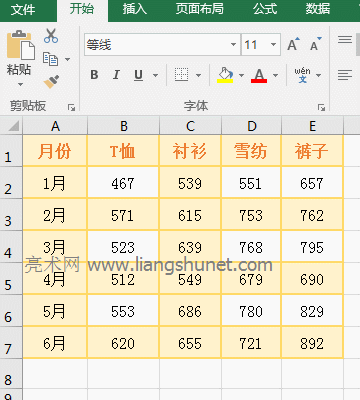Select cell 6月

[55, 343]
